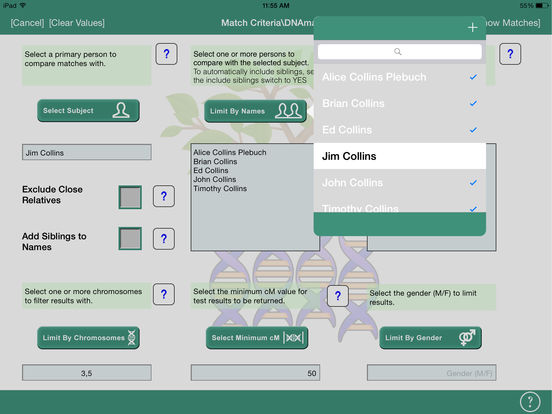Click checkmark beside Alice Collins Plebuch
This screenshot has height=414, width=552.
(x=473, y=77)
